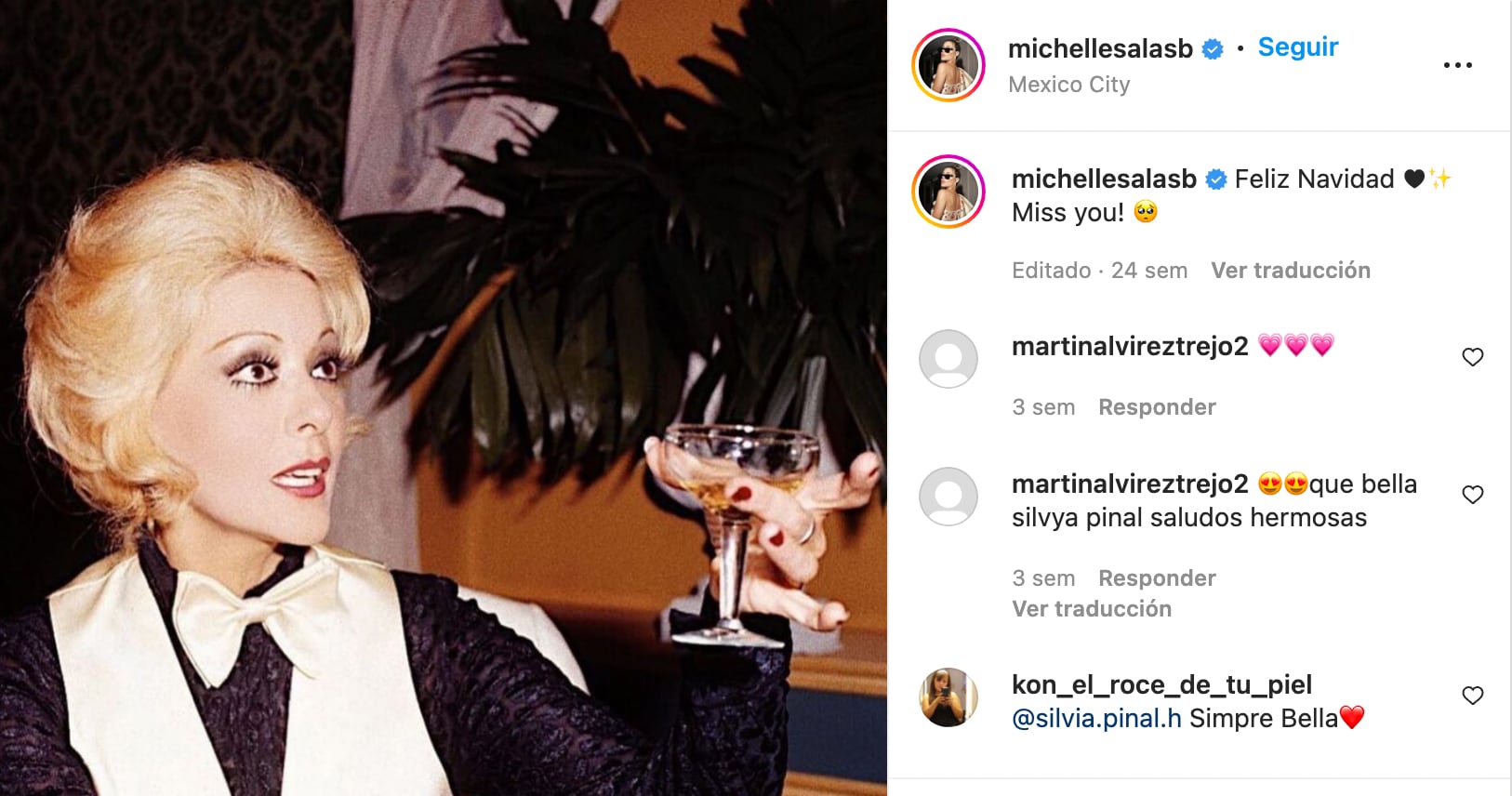Open kon_el_roce_de_tu_piel username link
The width and height of the screenshot is (1512, 796).
(x=1161, y=685)
